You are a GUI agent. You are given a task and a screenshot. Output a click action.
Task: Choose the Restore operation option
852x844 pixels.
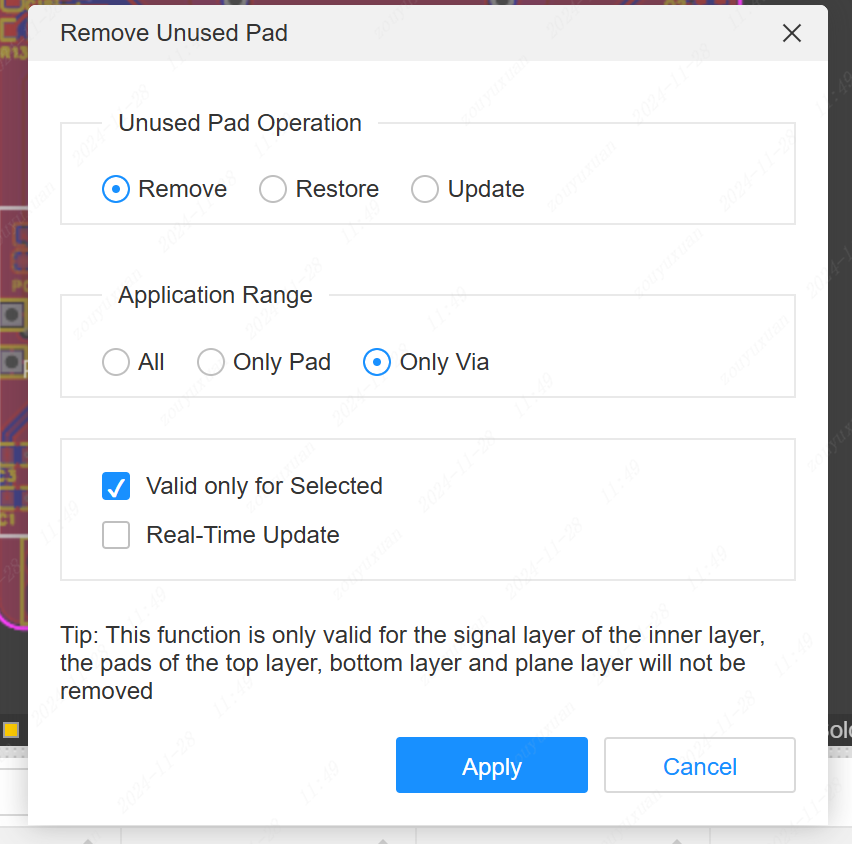273,189
